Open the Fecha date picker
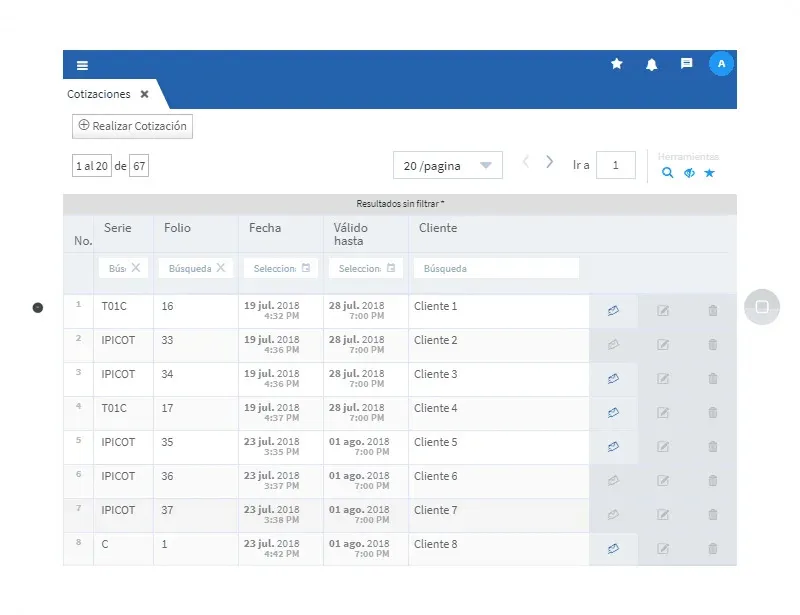The height and width of the screenshot is (615, 800). pos(306,267)
